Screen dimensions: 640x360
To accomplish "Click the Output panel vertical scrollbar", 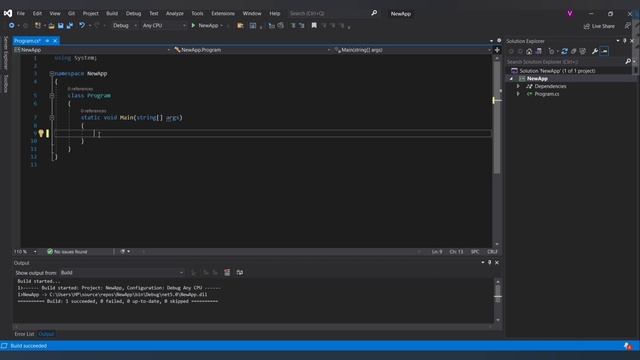I will (498, 301).
